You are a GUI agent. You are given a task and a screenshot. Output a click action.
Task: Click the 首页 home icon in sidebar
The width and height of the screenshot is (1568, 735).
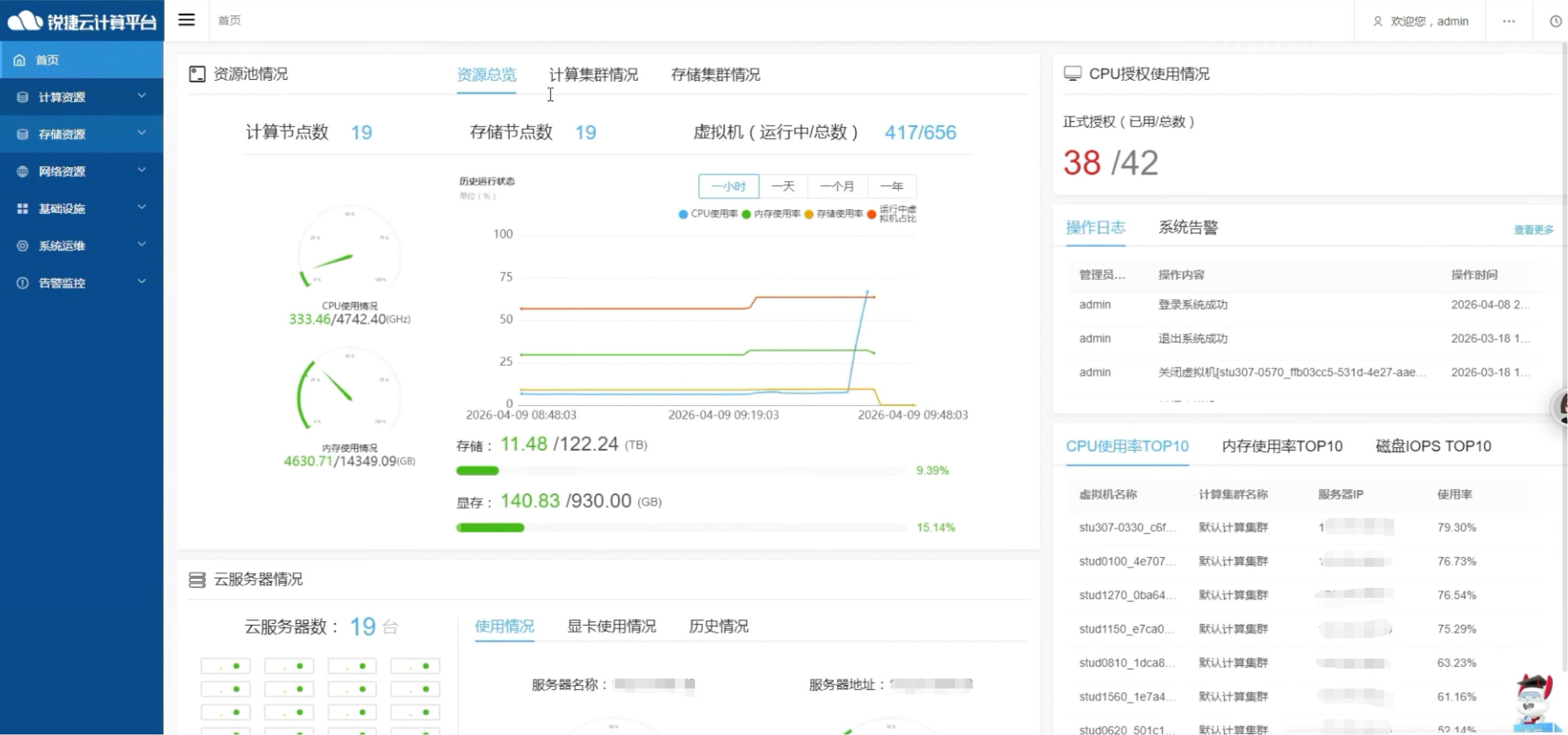point(19,60)
